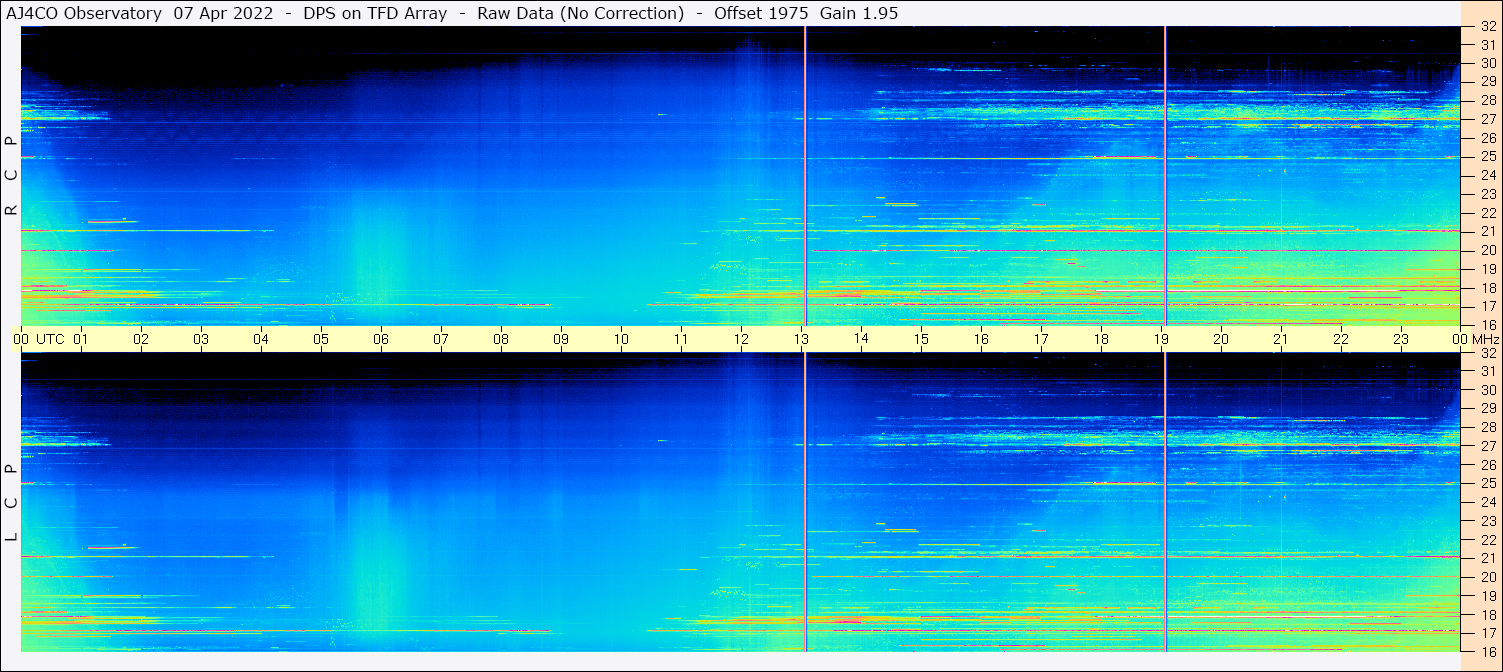Pick hour '20' on the time axis
Viewport: 1503px width, 672px height.
coord(1221,339)
